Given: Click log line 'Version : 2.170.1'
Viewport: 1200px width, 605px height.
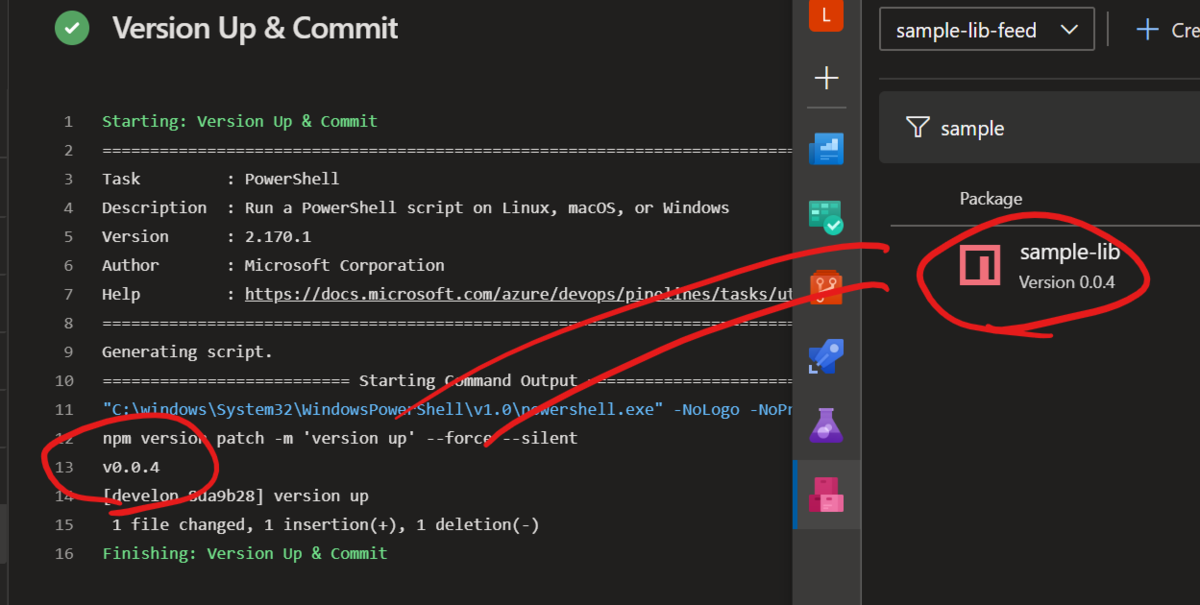Looking at the screenshot, I should (206, 236).
